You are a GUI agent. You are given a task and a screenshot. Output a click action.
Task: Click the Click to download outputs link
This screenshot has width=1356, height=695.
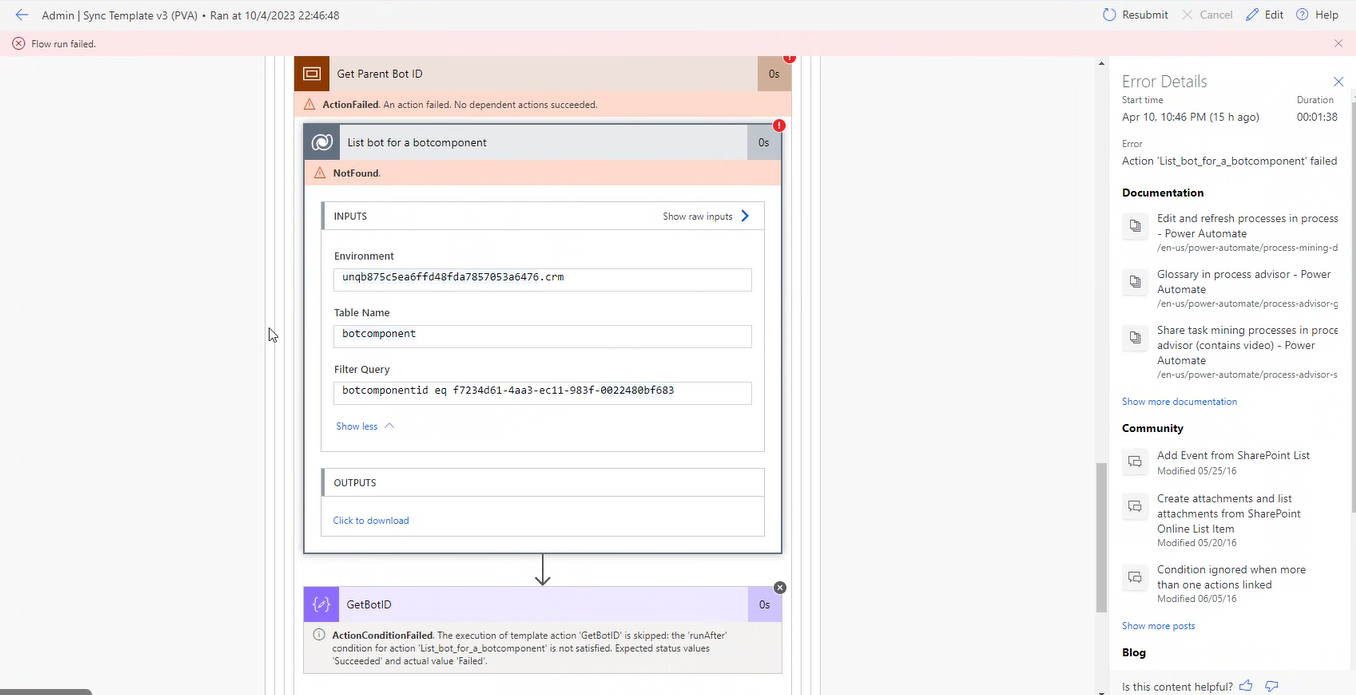point(371,520)
